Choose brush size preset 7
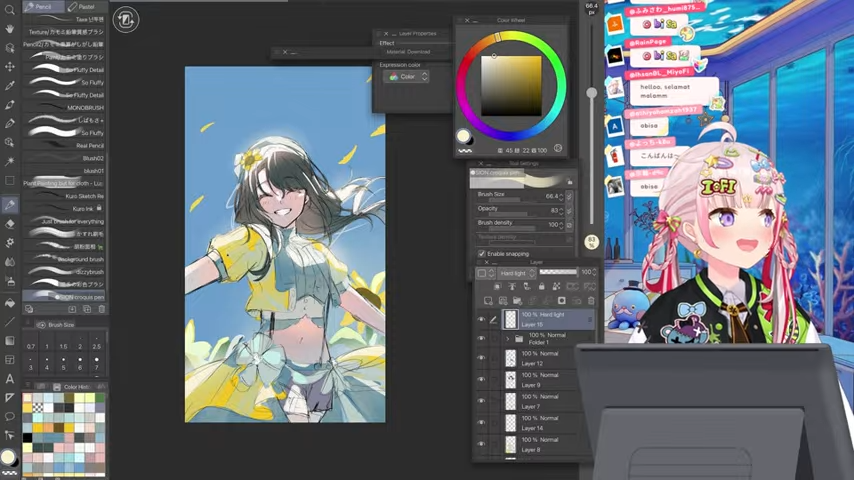The image size is (854, 480). [96, 363]
